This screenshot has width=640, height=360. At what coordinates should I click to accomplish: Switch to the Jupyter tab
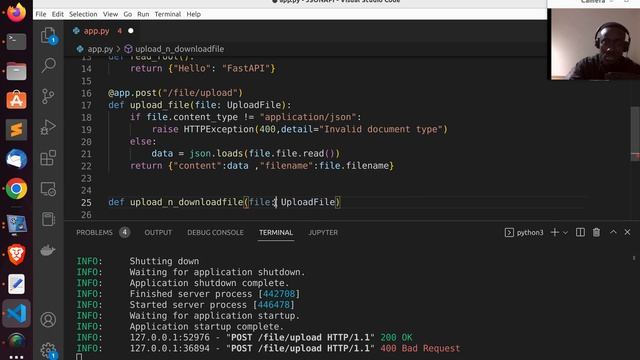[x=323, y=232]
